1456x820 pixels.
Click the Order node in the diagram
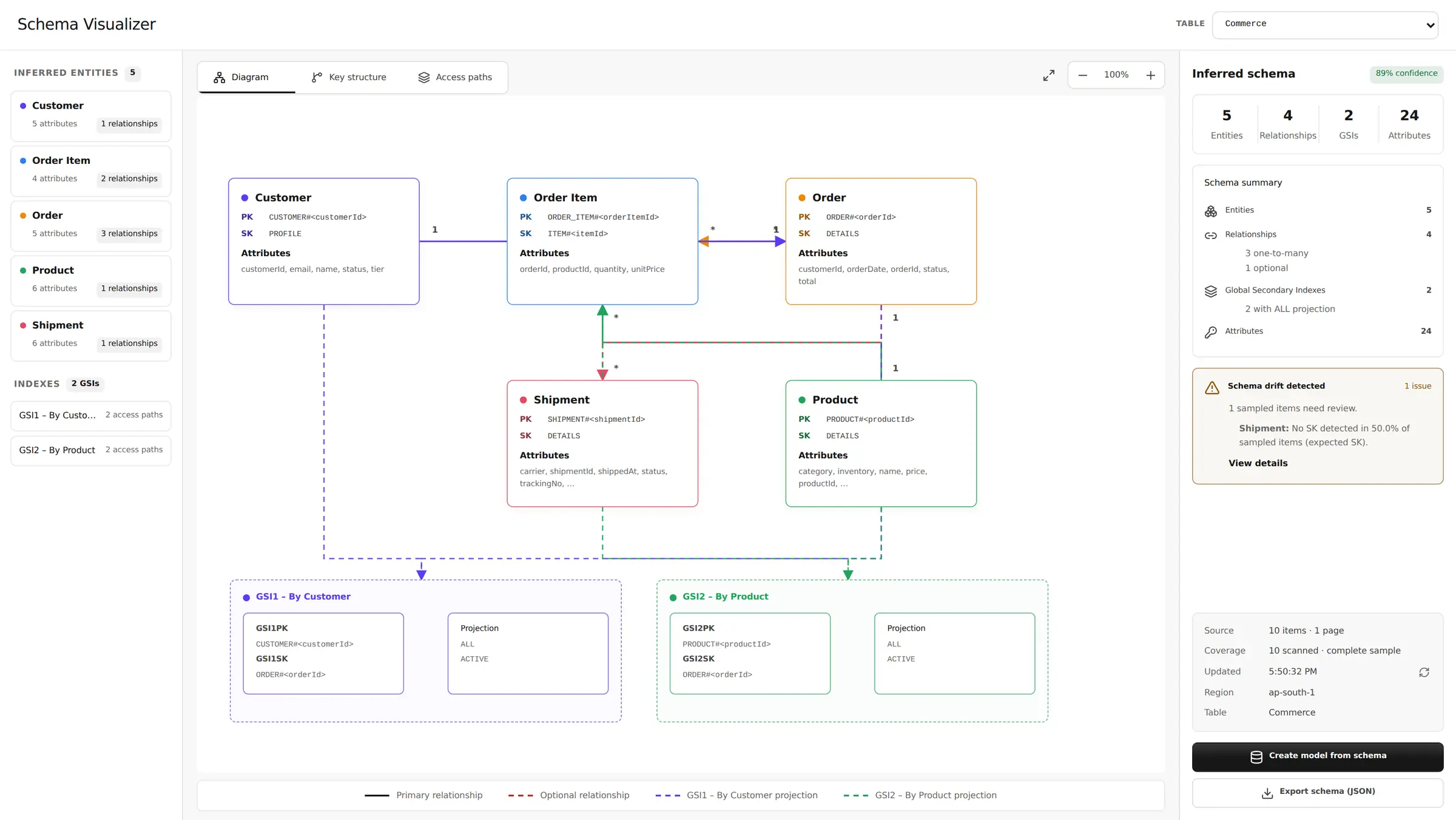[881, 241]
